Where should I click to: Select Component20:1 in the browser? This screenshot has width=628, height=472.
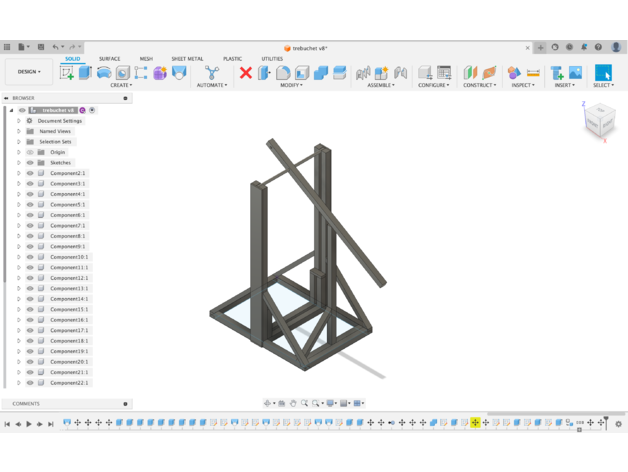(69, 362)
